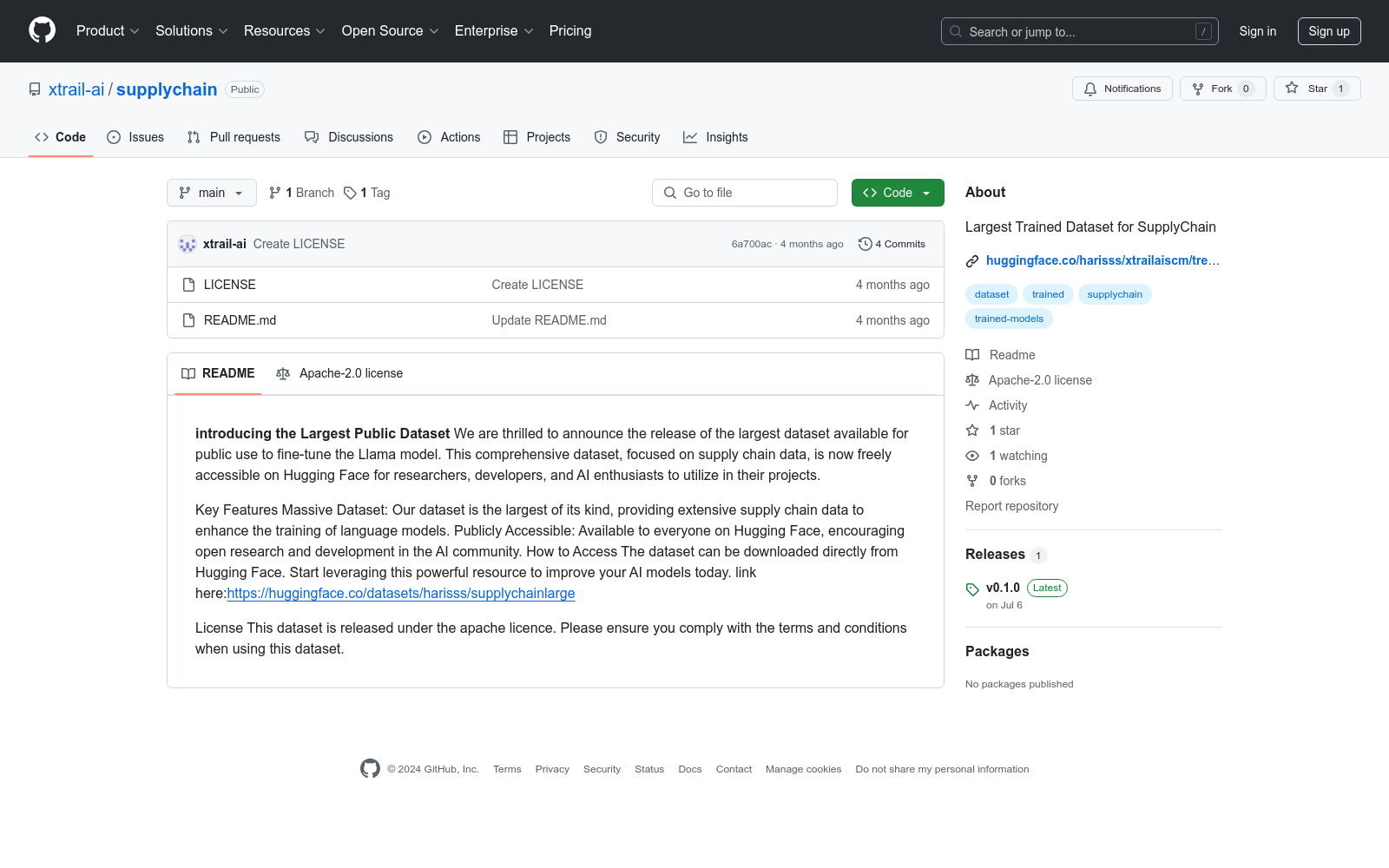
Task: Click the dataset topic tag
Action: pos(991,294)
